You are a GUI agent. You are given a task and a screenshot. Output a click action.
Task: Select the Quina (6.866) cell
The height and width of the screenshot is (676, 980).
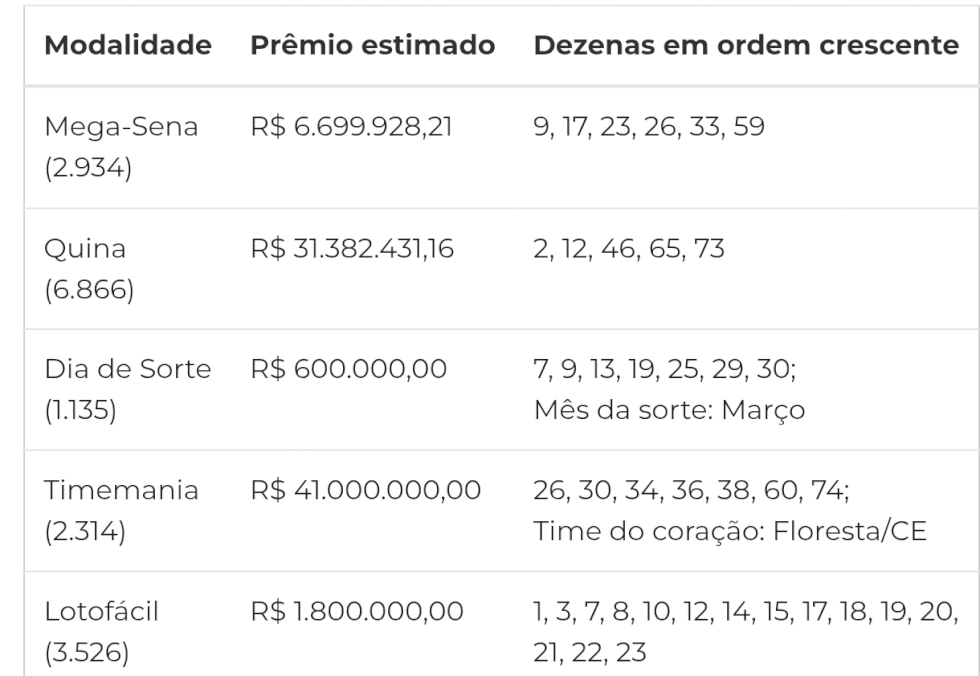(x=88, y=267)
